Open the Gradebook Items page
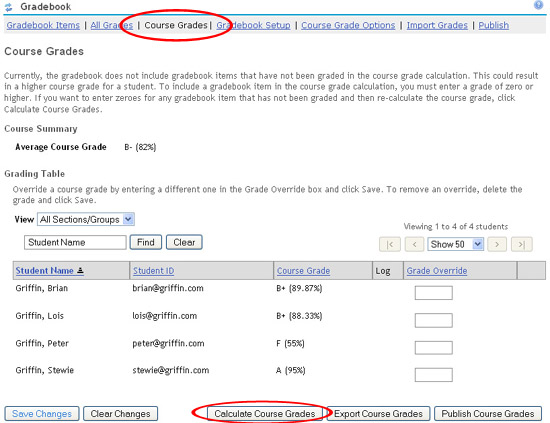 (x=43, y=25)
